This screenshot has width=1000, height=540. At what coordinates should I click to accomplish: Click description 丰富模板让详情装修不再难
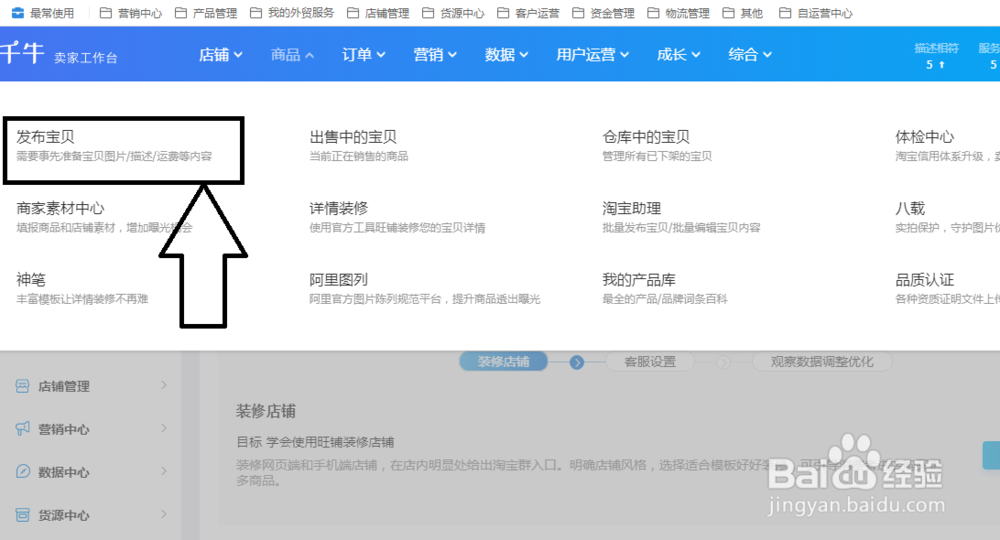(82, 299)
